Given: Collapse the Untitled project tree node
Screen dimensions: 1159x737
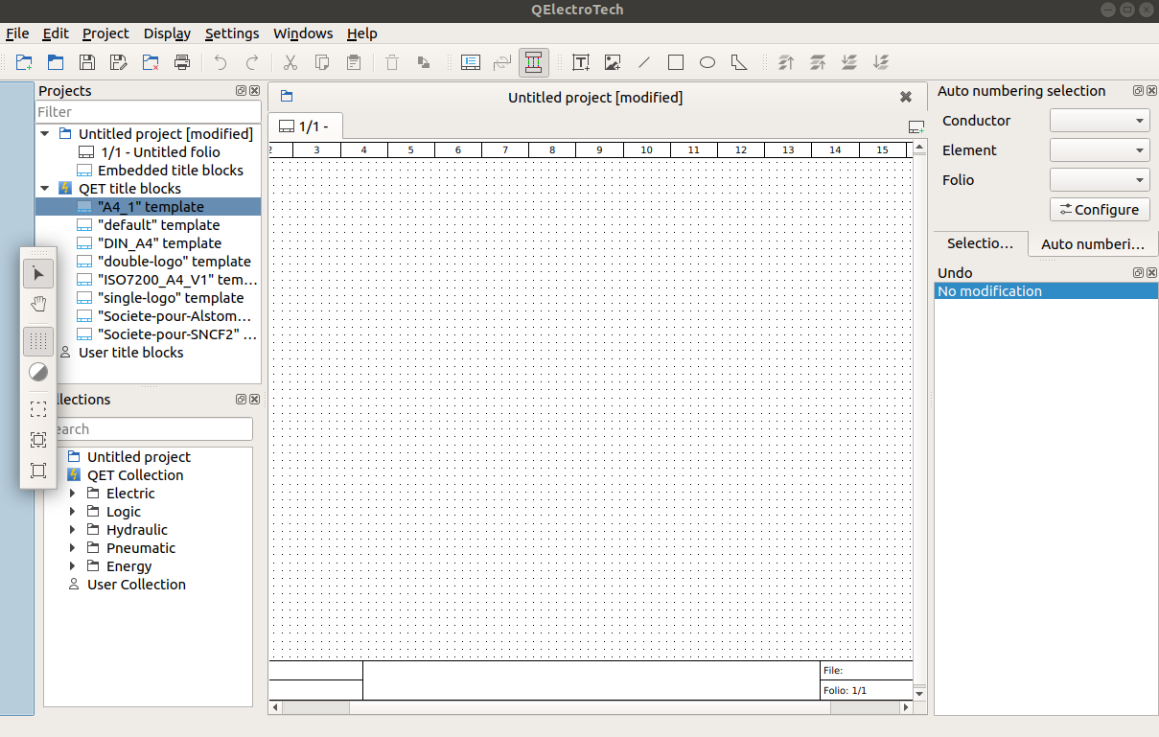Looking at the screenshot, I should 45,134.
